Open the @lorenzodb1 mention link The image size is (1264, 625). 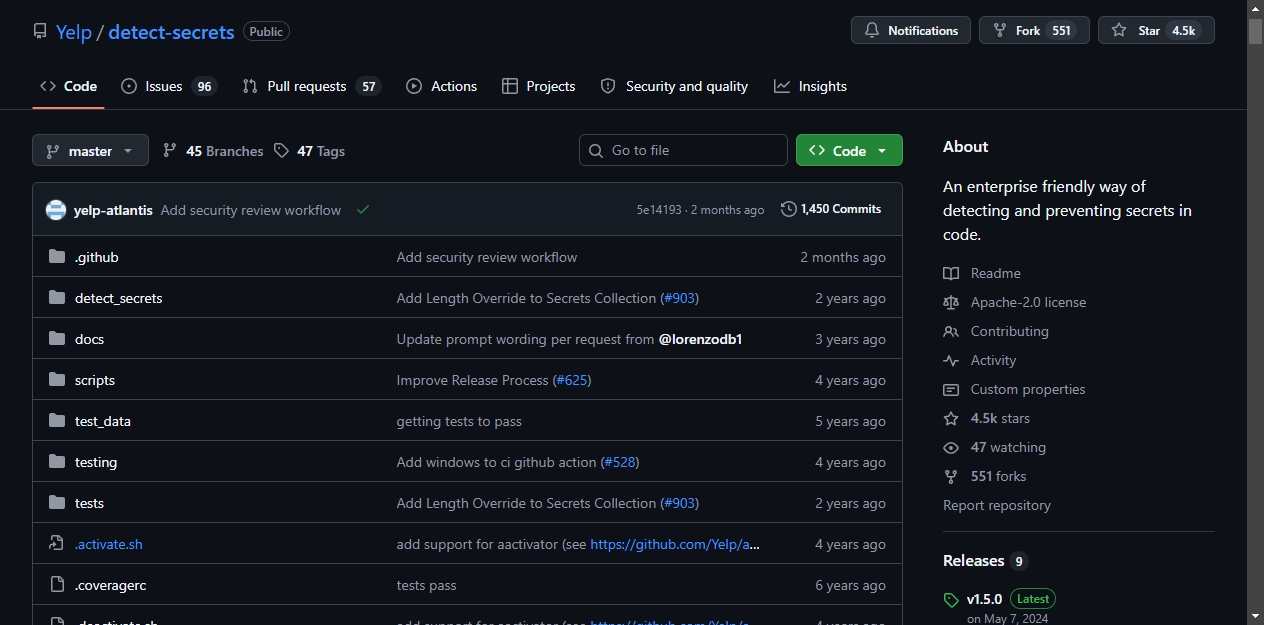point(700,339)
